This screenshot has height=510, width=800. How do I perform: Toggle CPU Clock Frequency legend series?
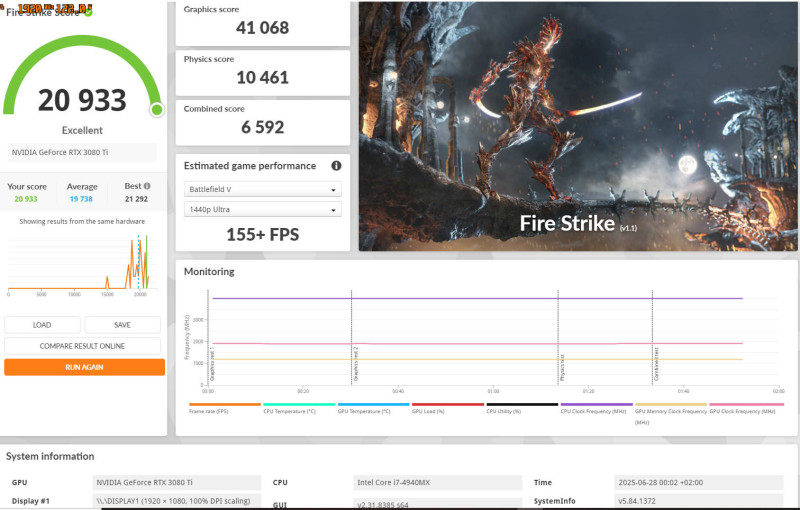[596, 408]
